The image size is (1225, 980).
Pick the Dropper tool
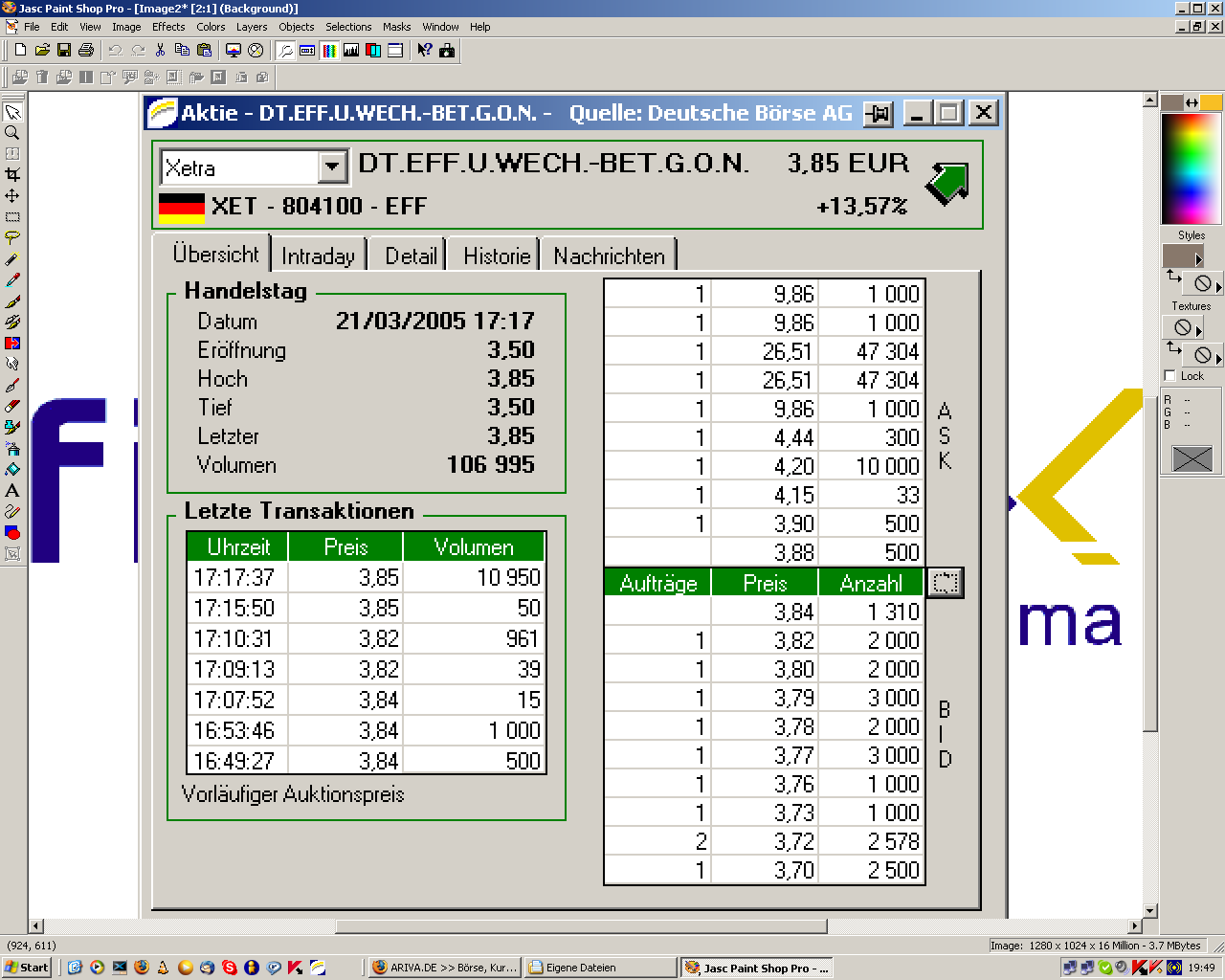pyautogui.click(x=12, y=279)
